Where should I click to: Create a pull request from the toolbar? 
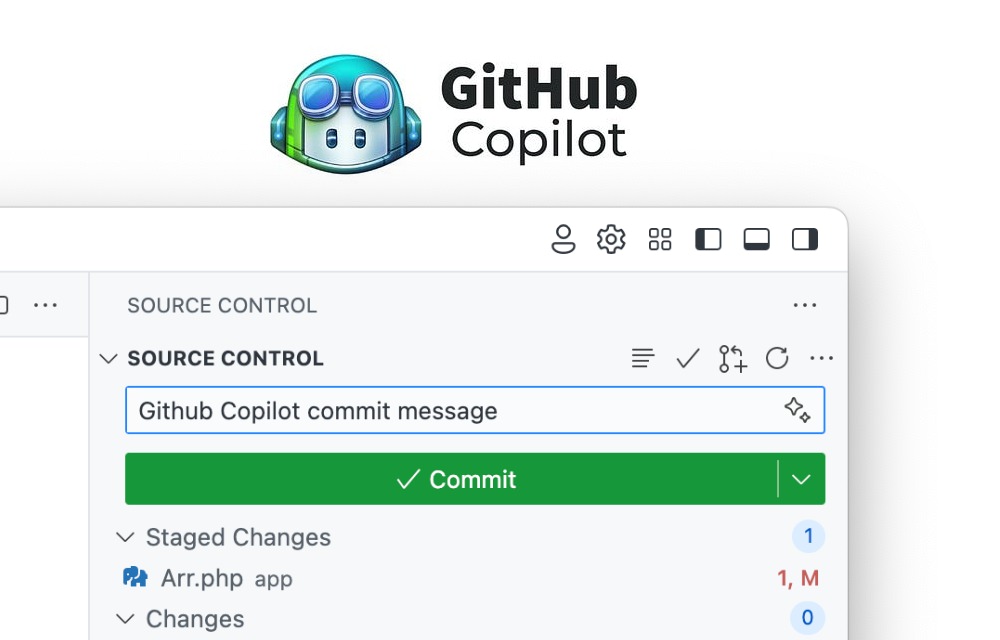(732, 358)
